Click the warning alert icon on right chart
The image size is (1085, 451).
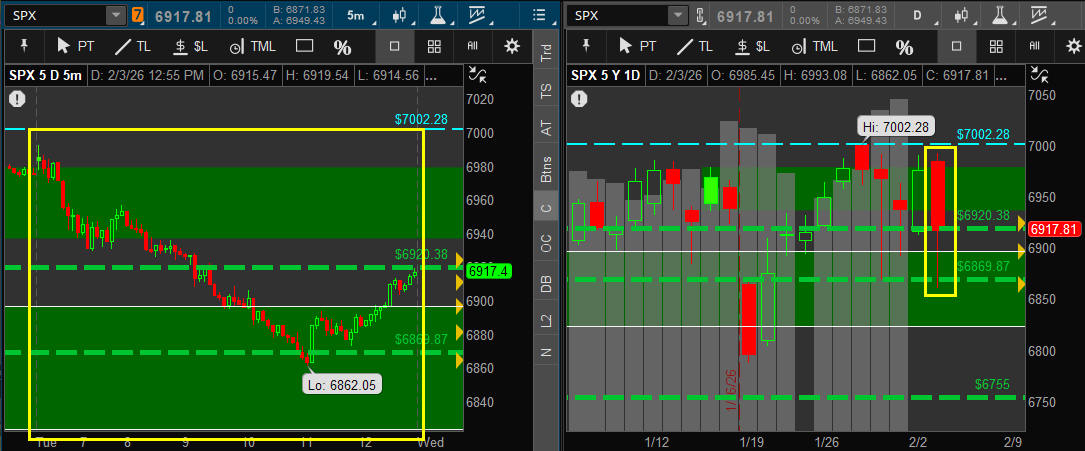580,98
